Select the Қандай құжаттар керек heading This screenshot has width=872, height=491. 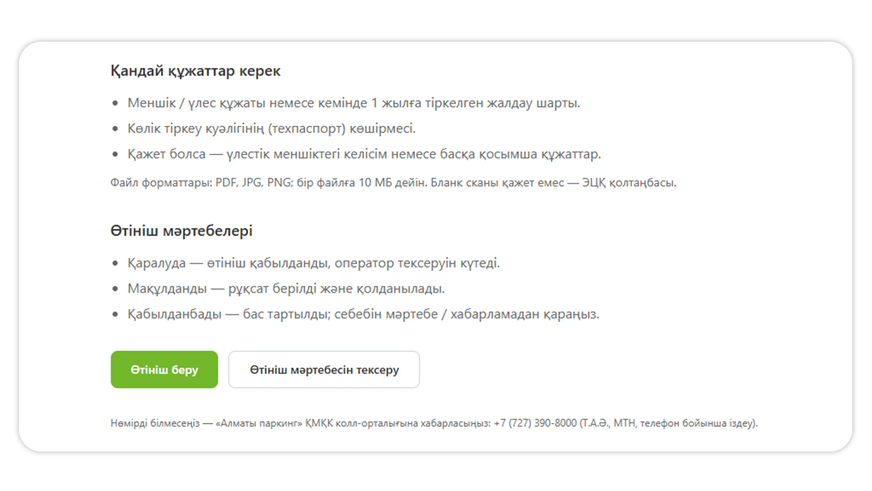pos(195,71)
